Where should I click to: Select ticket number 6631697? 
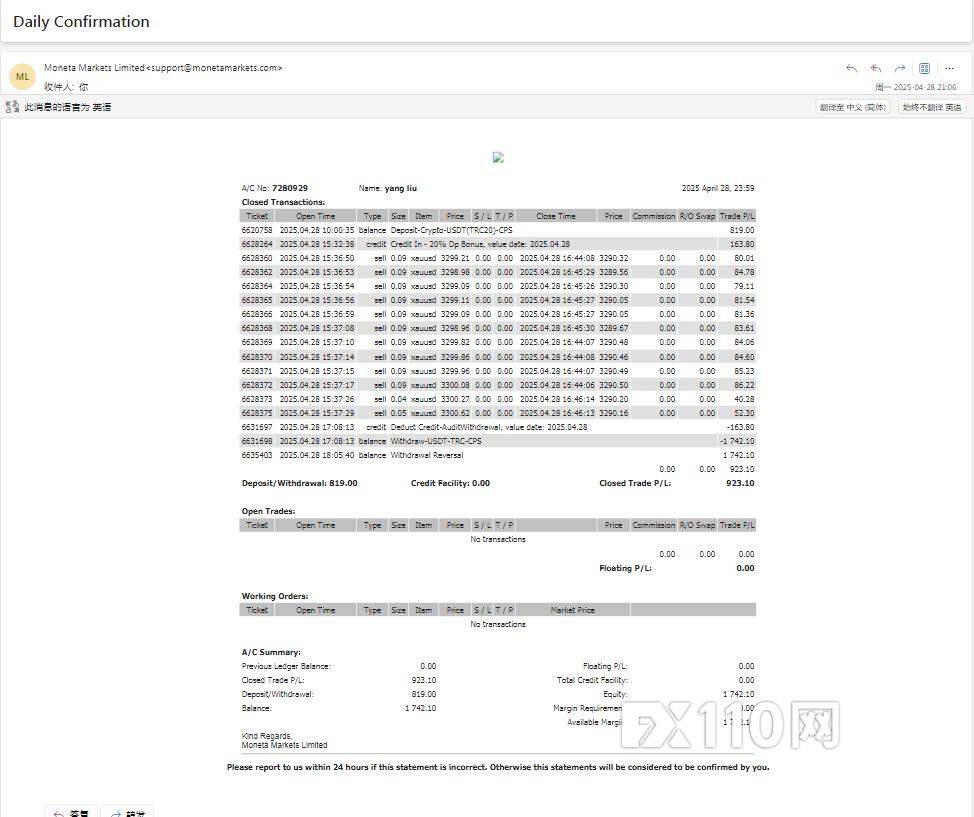point(257,427)
